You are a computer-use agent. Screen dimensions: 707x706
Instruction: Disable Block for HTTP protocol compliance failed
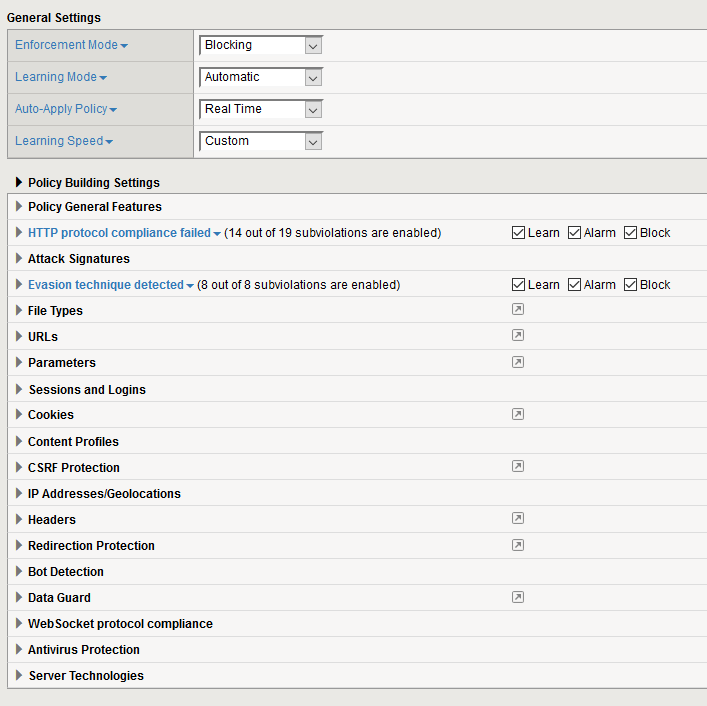click(x=630, y=233)
